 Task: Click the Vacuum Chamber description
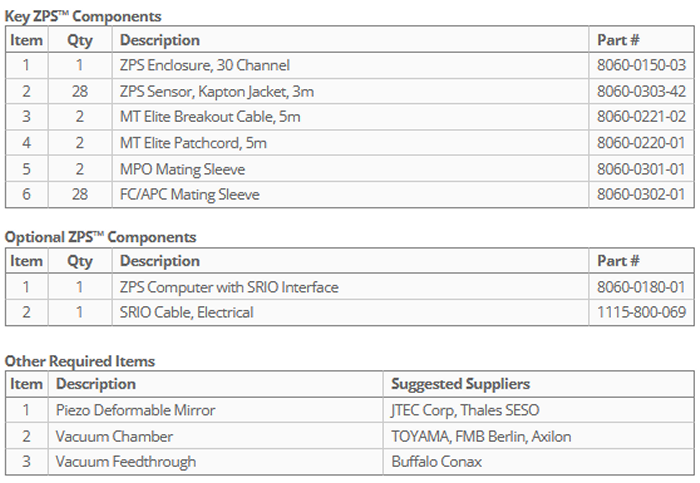click(114, 436)
